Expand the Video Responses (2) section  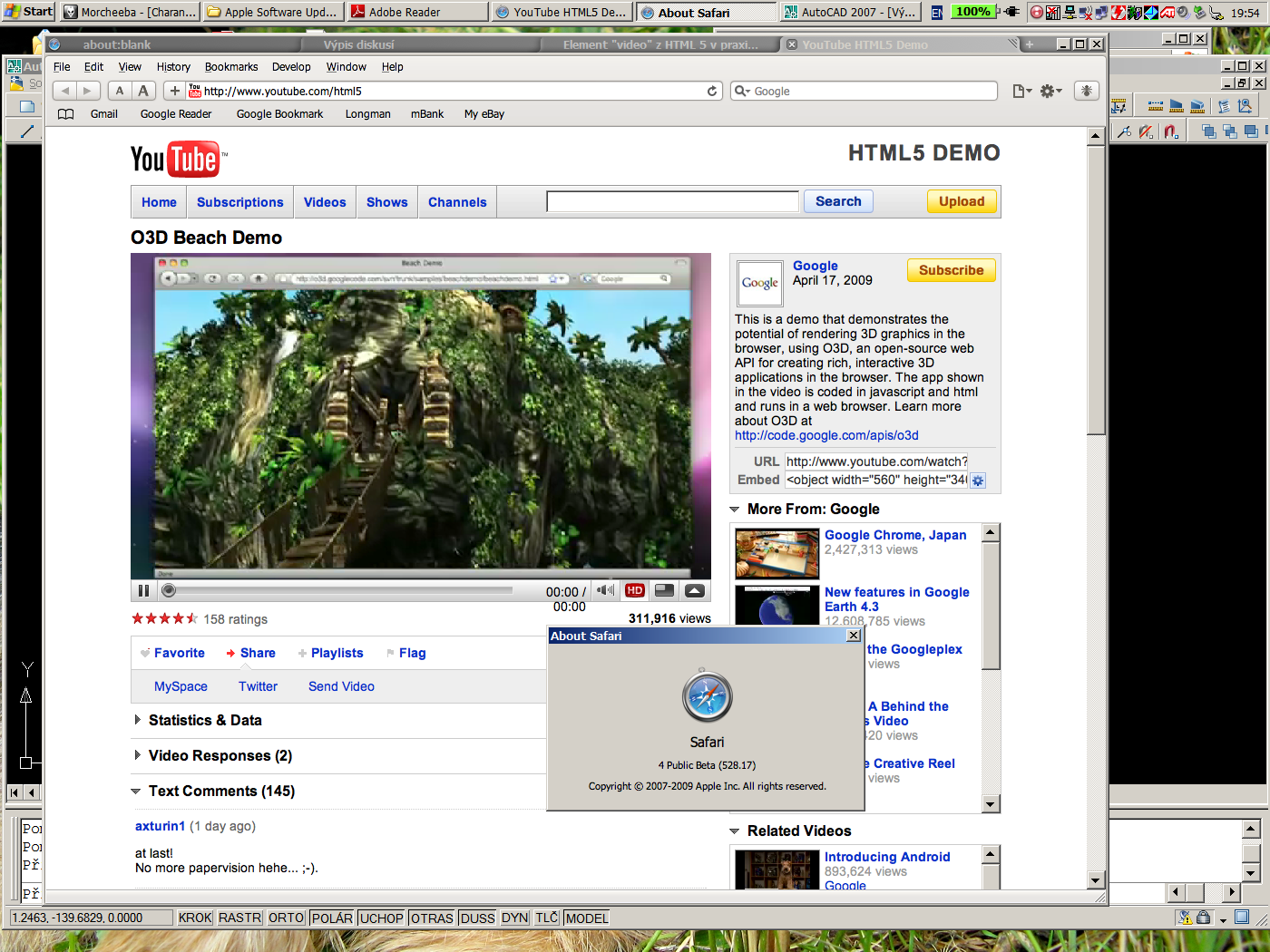coord(138,755)
